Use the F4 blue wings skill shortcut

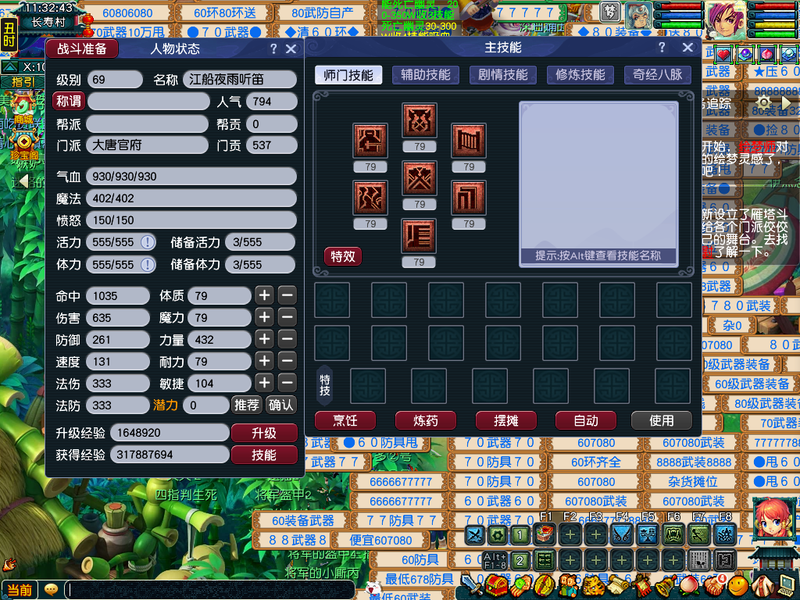coord(622,535)
